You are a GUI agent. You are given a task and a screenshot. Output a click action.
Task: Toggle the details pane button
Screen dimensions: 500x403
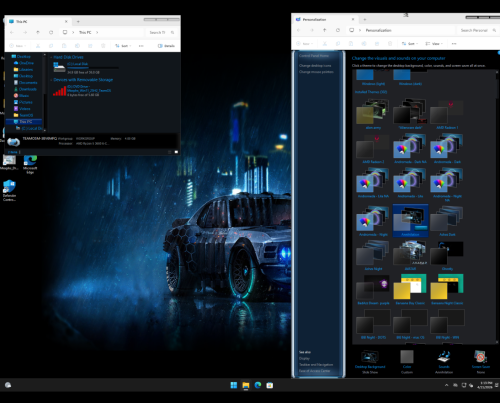166,46
